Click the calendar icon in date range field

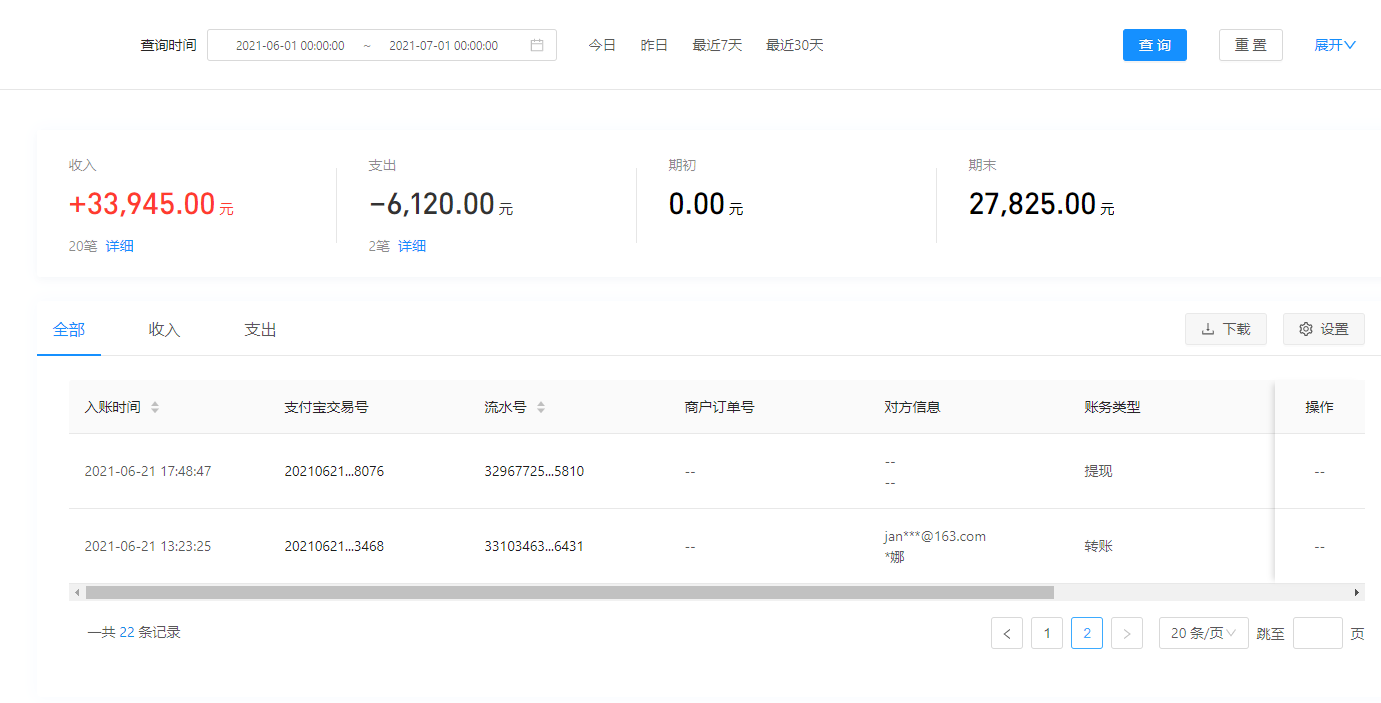point(537,45)
